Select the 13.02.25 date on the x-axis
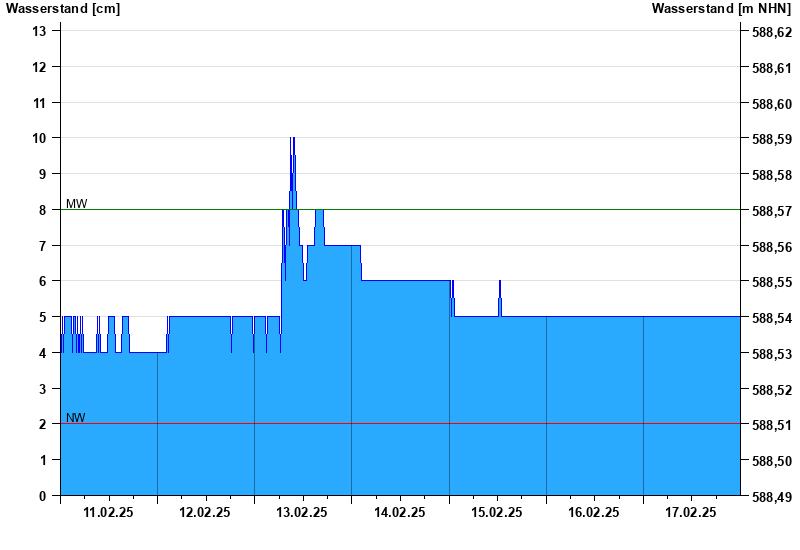Screen dimensions: 800x550 pos(302,512)
